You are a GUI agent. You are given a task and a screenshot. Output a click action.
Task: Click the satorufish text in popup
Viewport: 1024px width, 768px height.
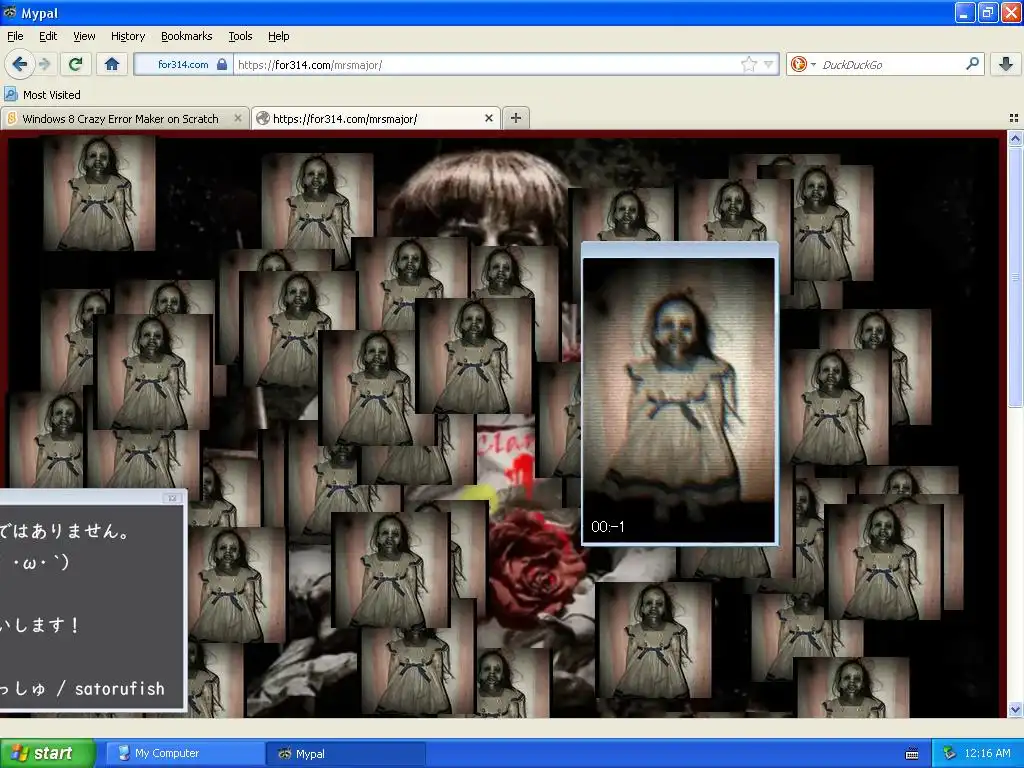(x=120, y=689)
